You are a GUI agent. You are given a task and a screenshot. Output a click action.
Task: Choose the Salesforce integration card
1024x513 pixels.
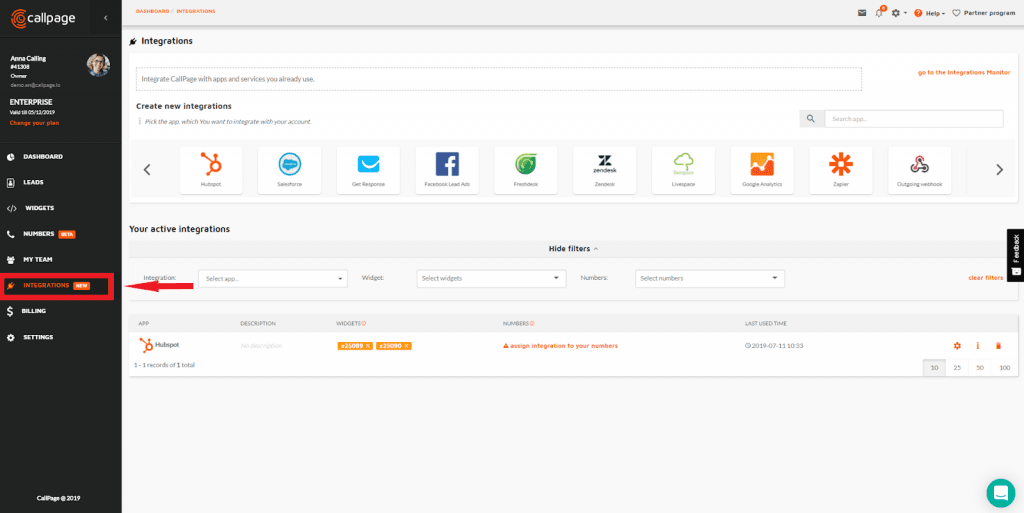(x=289, y=170)
